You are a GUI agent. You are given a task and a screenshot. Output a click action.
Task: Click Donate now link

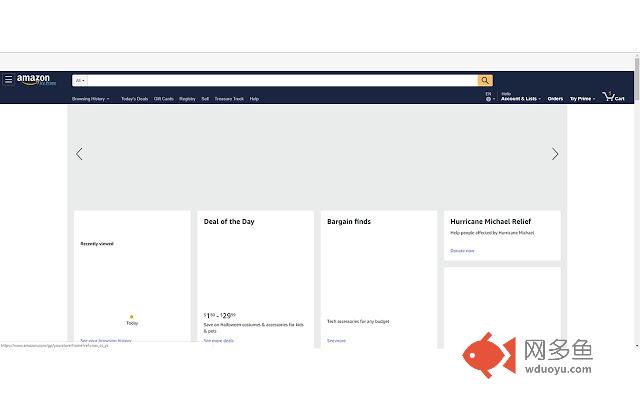tap(462, 251)
